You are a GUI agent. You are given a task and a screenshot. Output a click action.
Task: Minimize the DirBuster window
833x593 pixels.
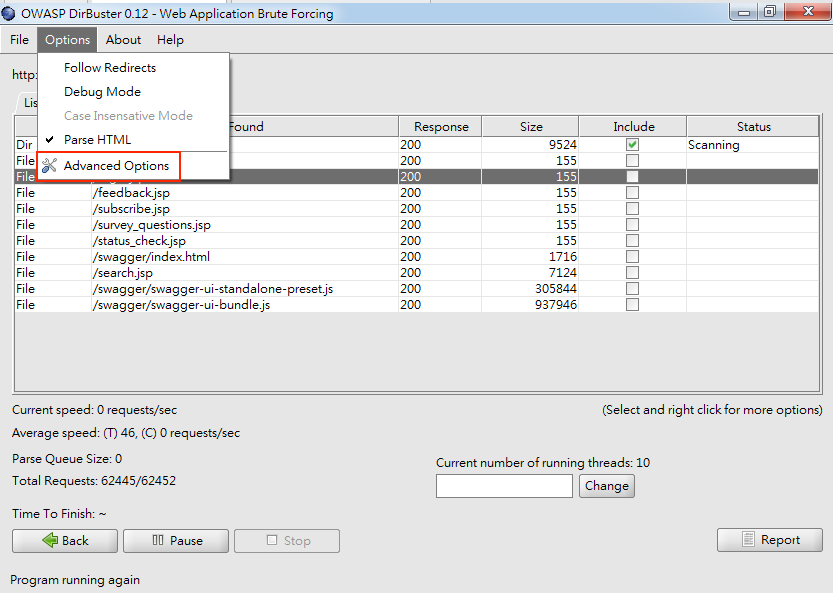(744, 11)
